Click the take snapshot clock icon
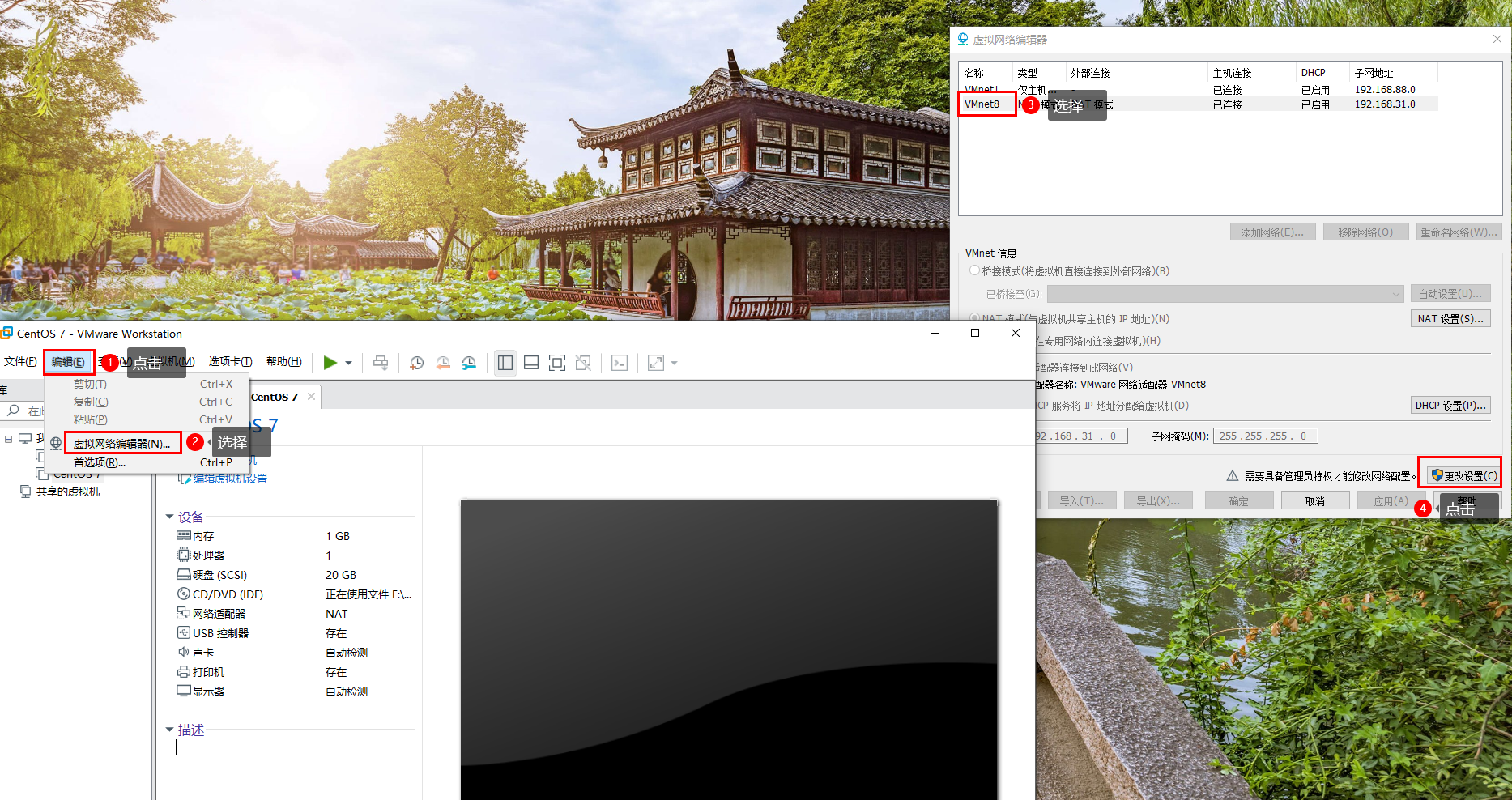The height and width of the screenshot is (800, 1512). point(416,363)
